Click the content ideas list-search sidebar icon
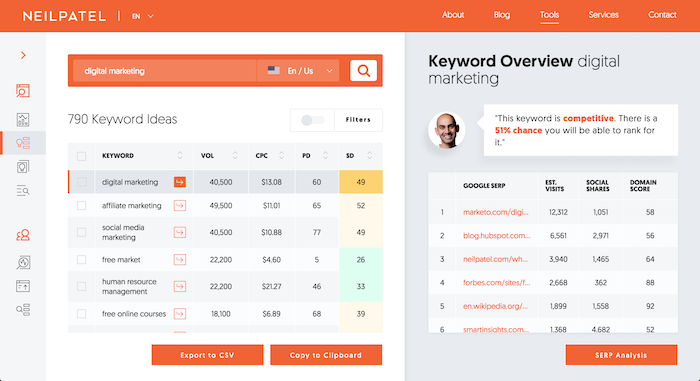 [23, 191]
